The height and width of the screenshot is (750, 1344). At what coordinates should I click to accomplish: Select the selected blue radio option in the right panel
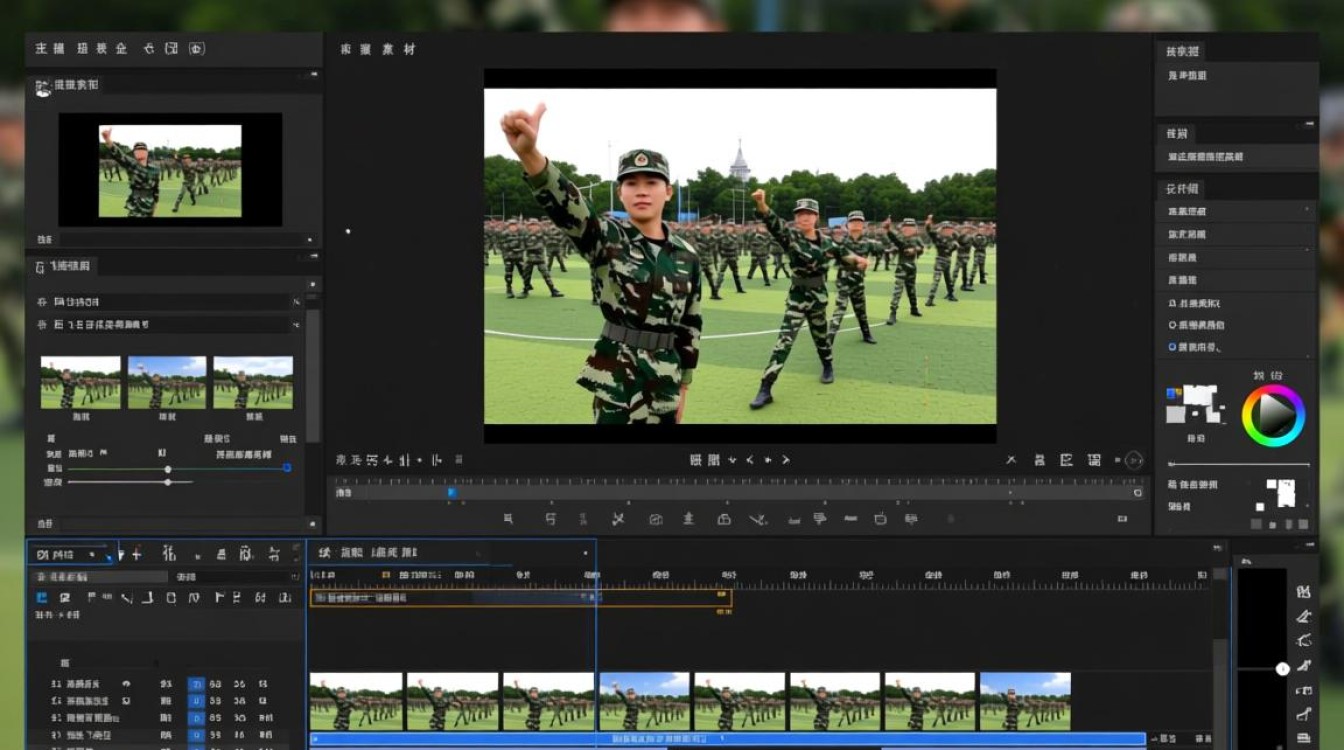(1172, 347)
